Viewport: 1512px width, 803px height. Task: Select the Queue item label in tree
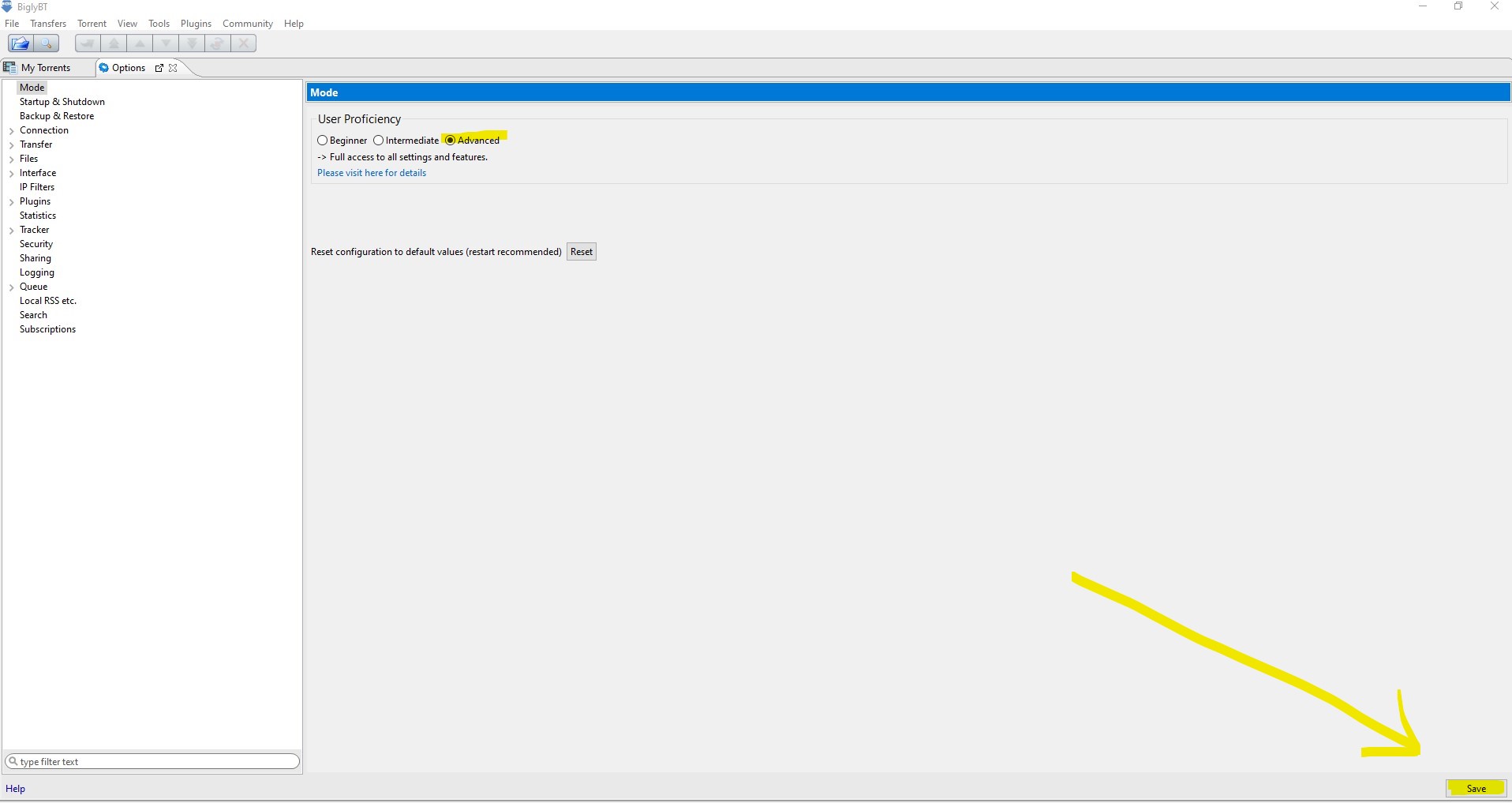33,287
